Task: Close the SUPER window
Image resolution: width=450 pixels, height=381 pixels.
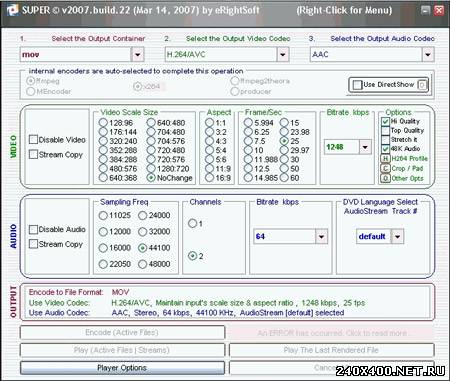Action: pyautogui.click(x=439, y=10)
